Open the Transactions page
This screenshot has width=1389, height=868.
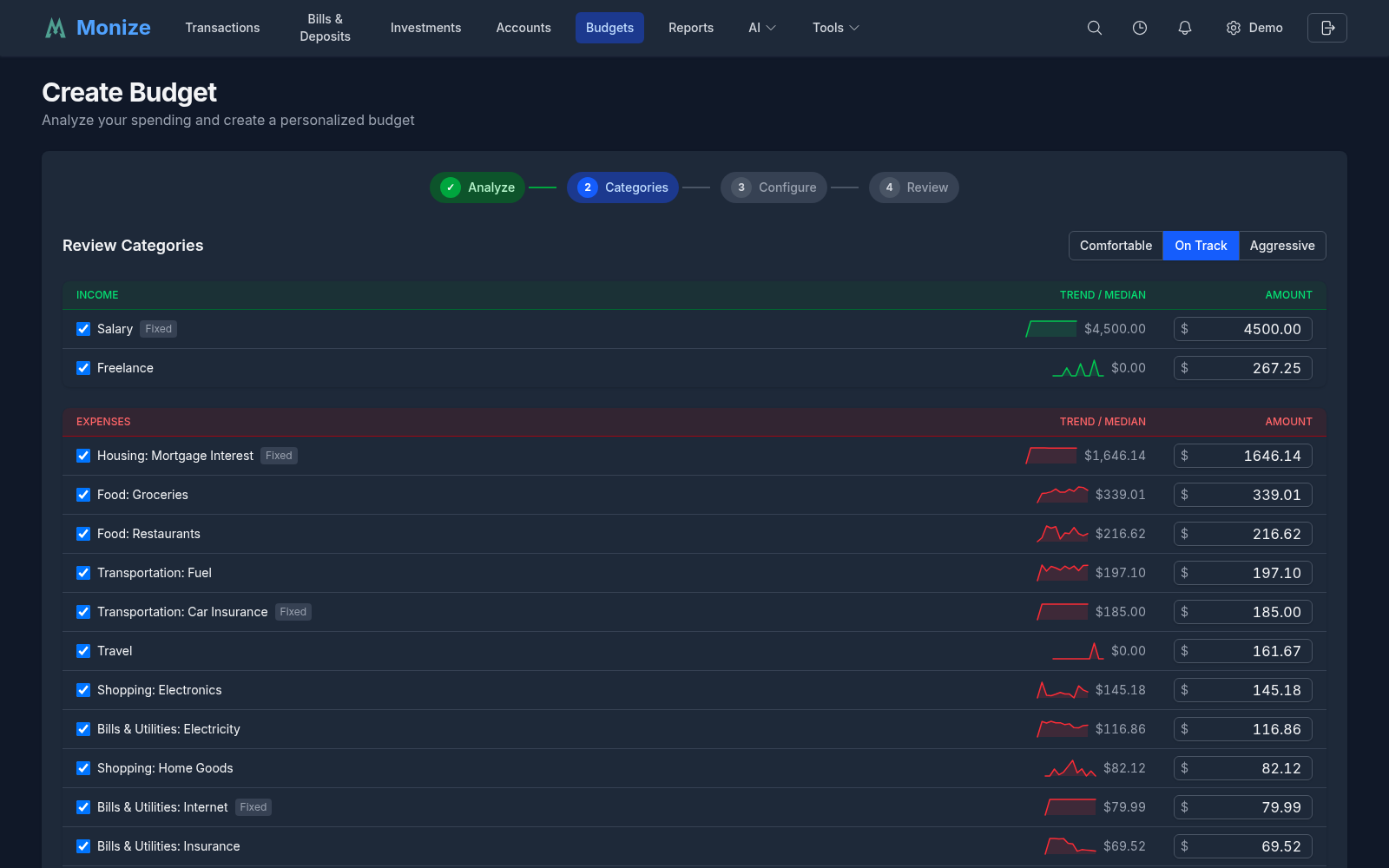pyautogui.click(x=222, y=28)
